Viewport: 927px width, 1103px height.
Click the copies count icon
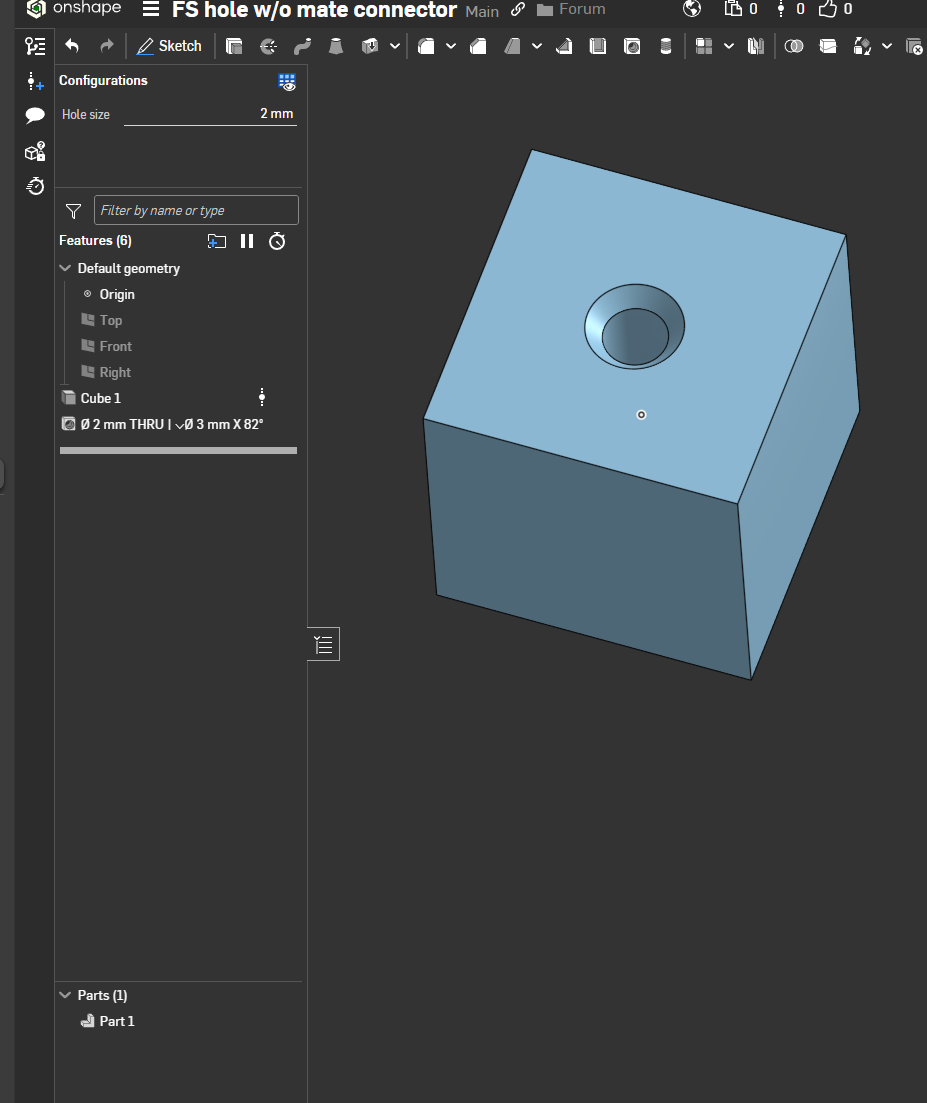tap(733, 8)
